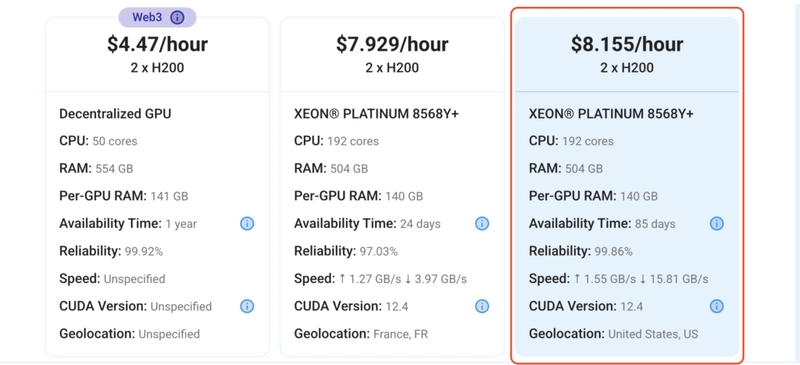Click CUDA Version info icon in Decentralized GPU card
The image size is (800, 365).
[247, 306]
